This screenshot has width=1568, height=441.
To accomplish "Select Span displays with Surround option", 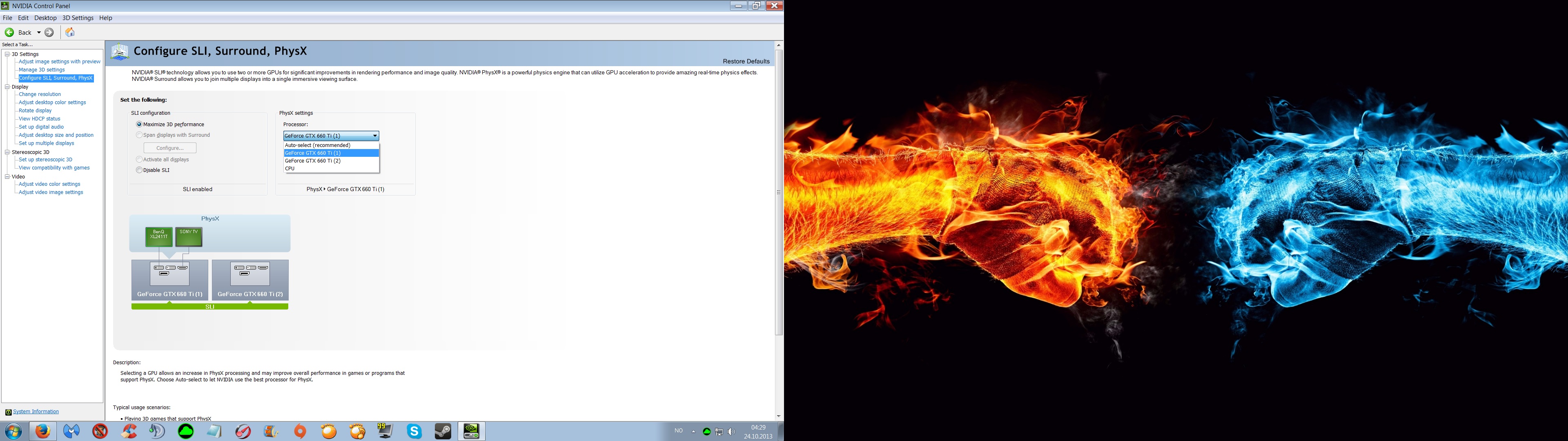I will coord(139,135).
